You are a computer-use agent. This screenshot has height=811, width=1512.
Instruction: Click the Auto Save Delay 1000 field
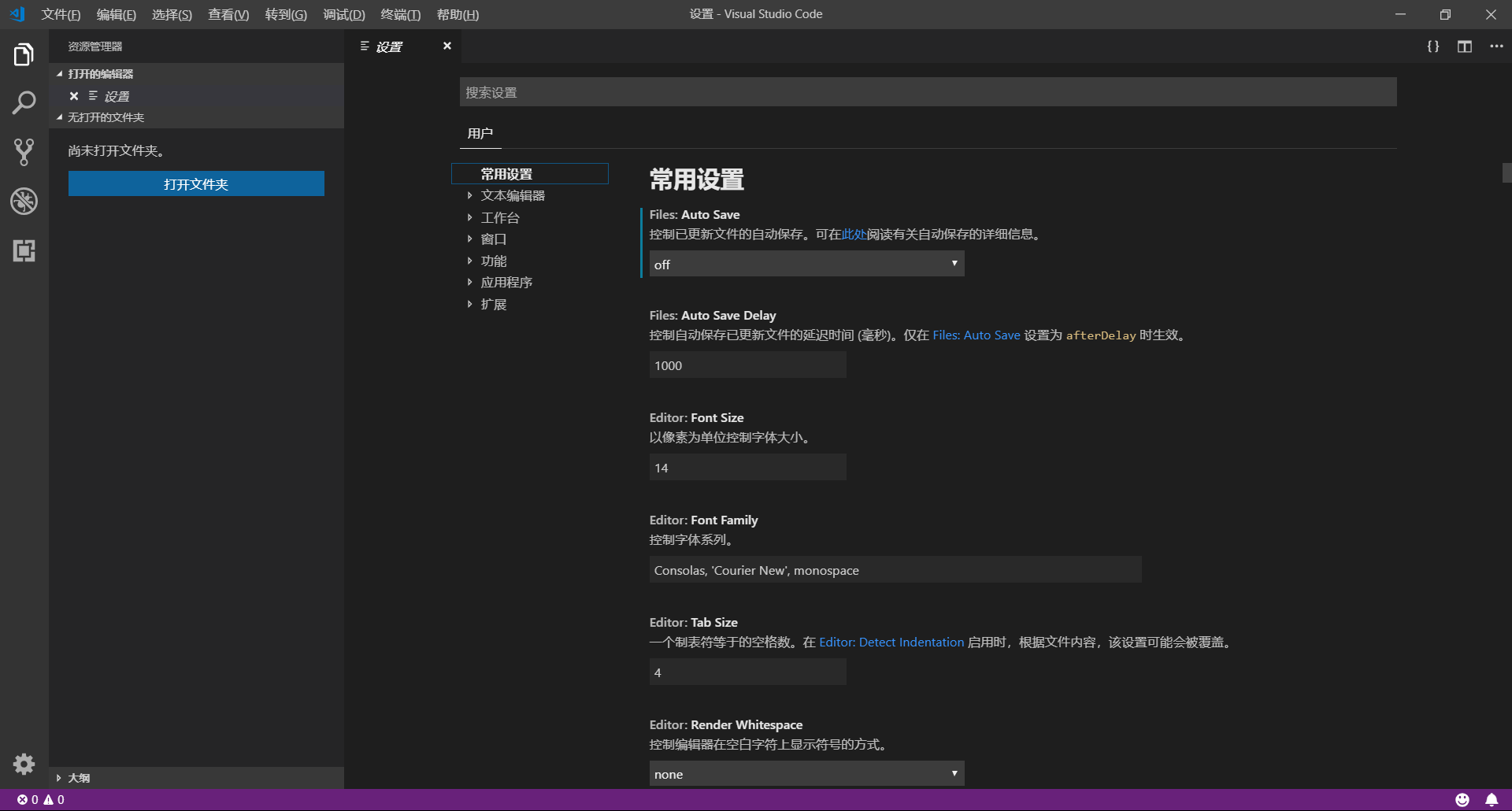(748, 365)
